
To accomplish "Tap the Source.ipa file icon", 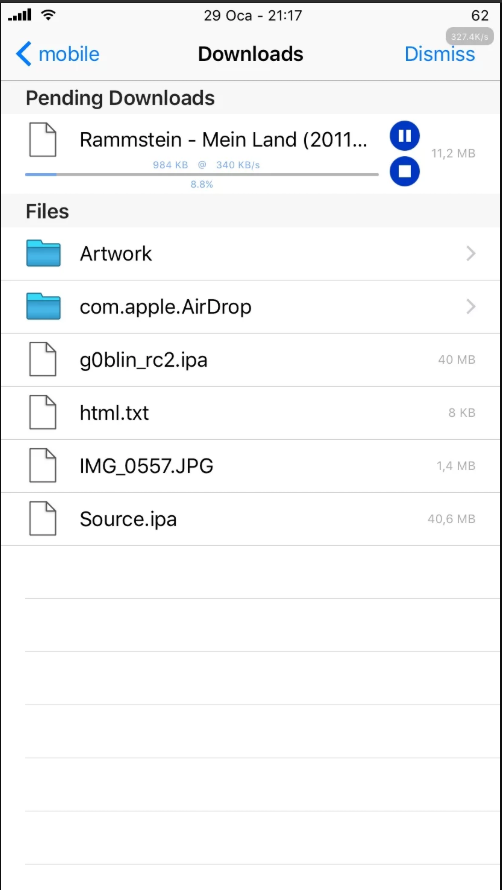I will pyautogui.click(x=43, y=519).
